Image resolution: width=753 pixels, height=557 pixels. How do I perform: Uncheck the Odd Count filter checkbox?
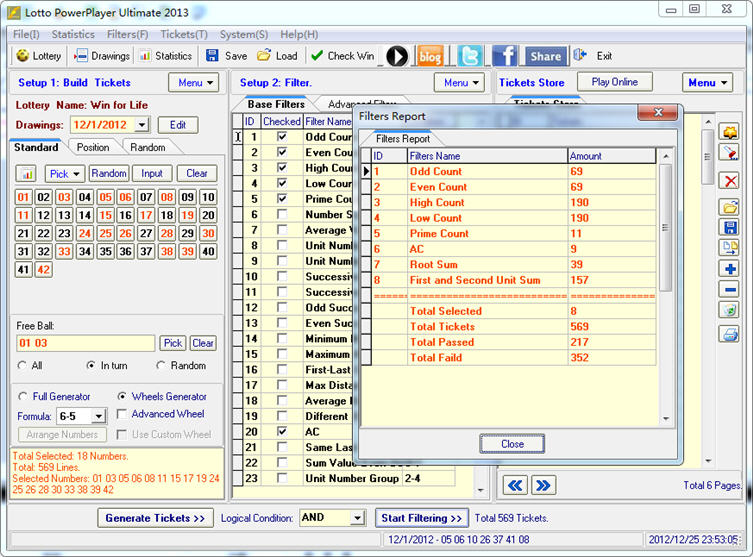282,137
